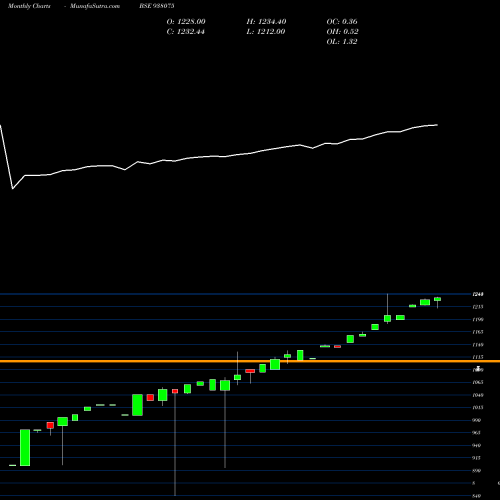The height and width of the screenshot is (500, 500).
Task: Click the low value "L: 1212.00"
Action: [x=266, y=32]
